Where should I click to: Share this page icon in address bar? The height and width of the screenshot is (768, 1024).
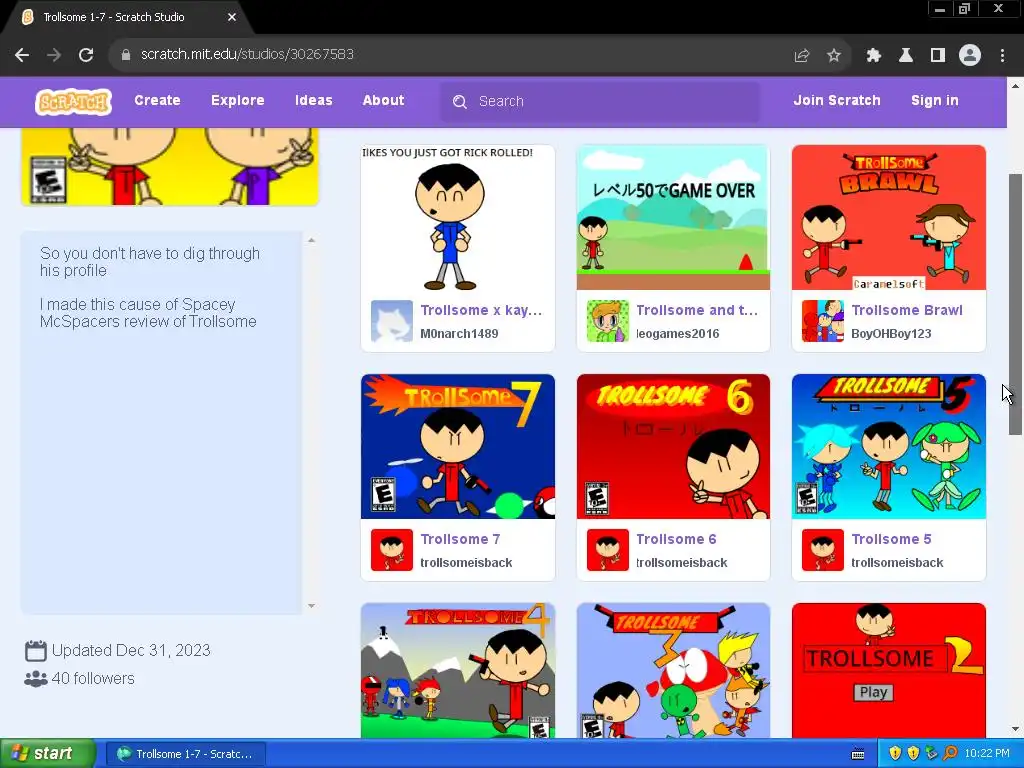802,55
